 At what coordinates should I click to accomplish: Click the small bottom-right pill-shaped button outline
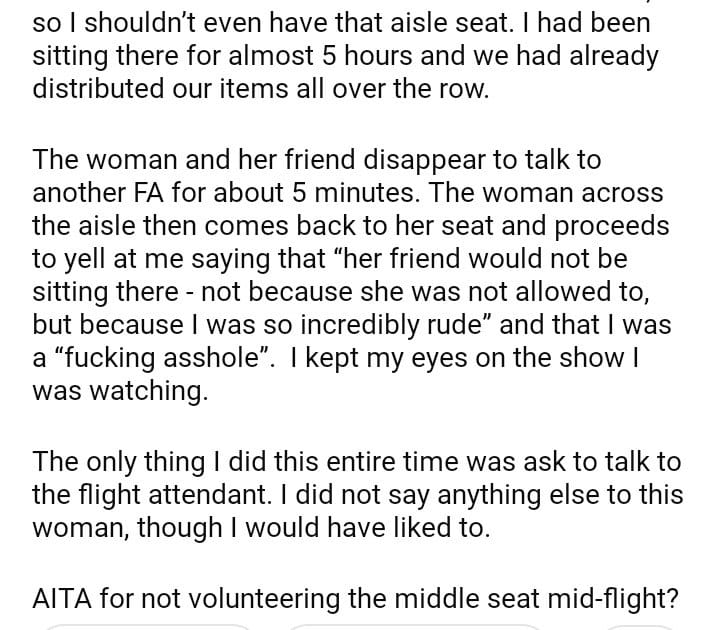[643, 625]
